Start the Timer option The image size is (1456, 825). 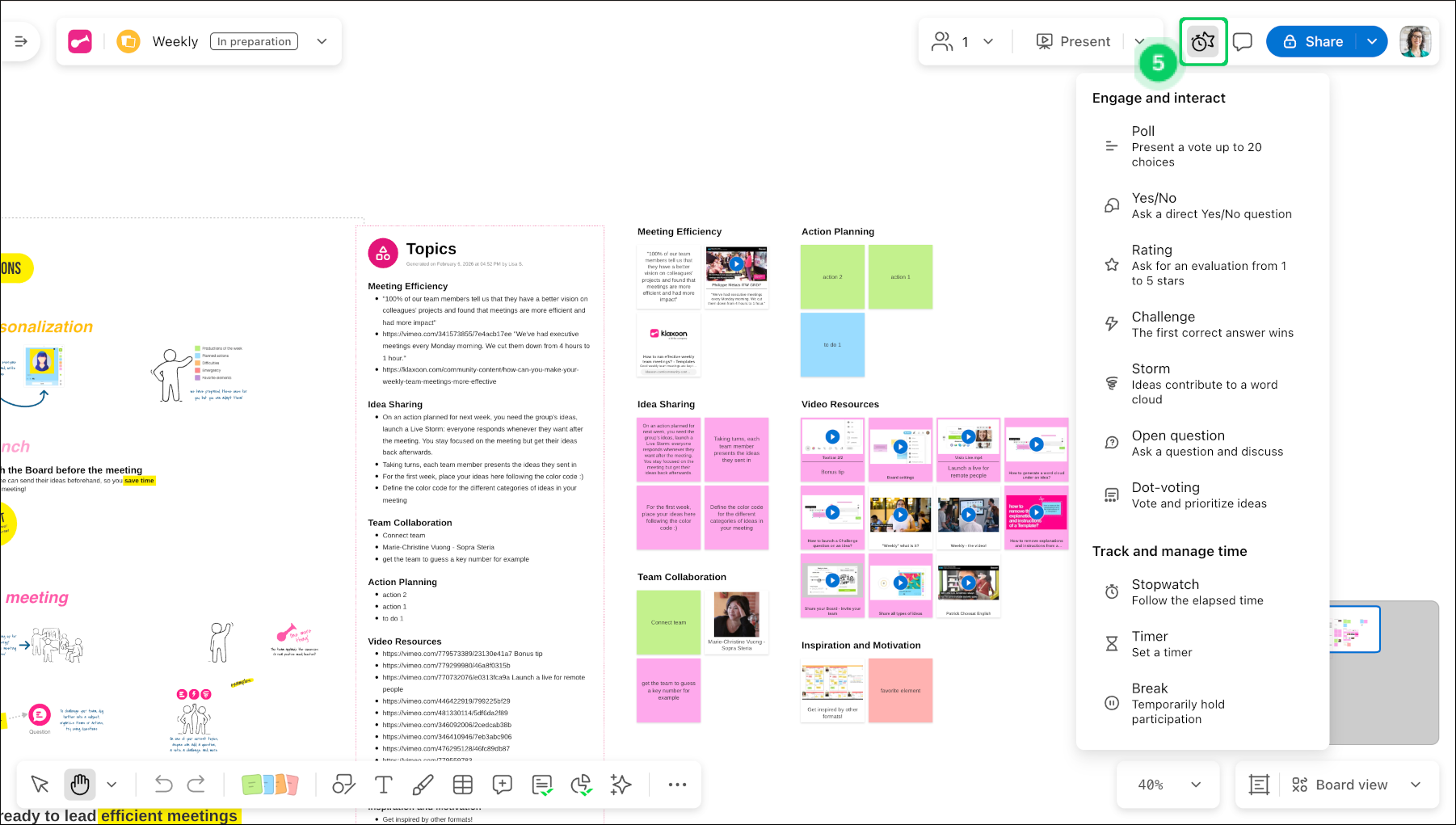point(1160,644)
